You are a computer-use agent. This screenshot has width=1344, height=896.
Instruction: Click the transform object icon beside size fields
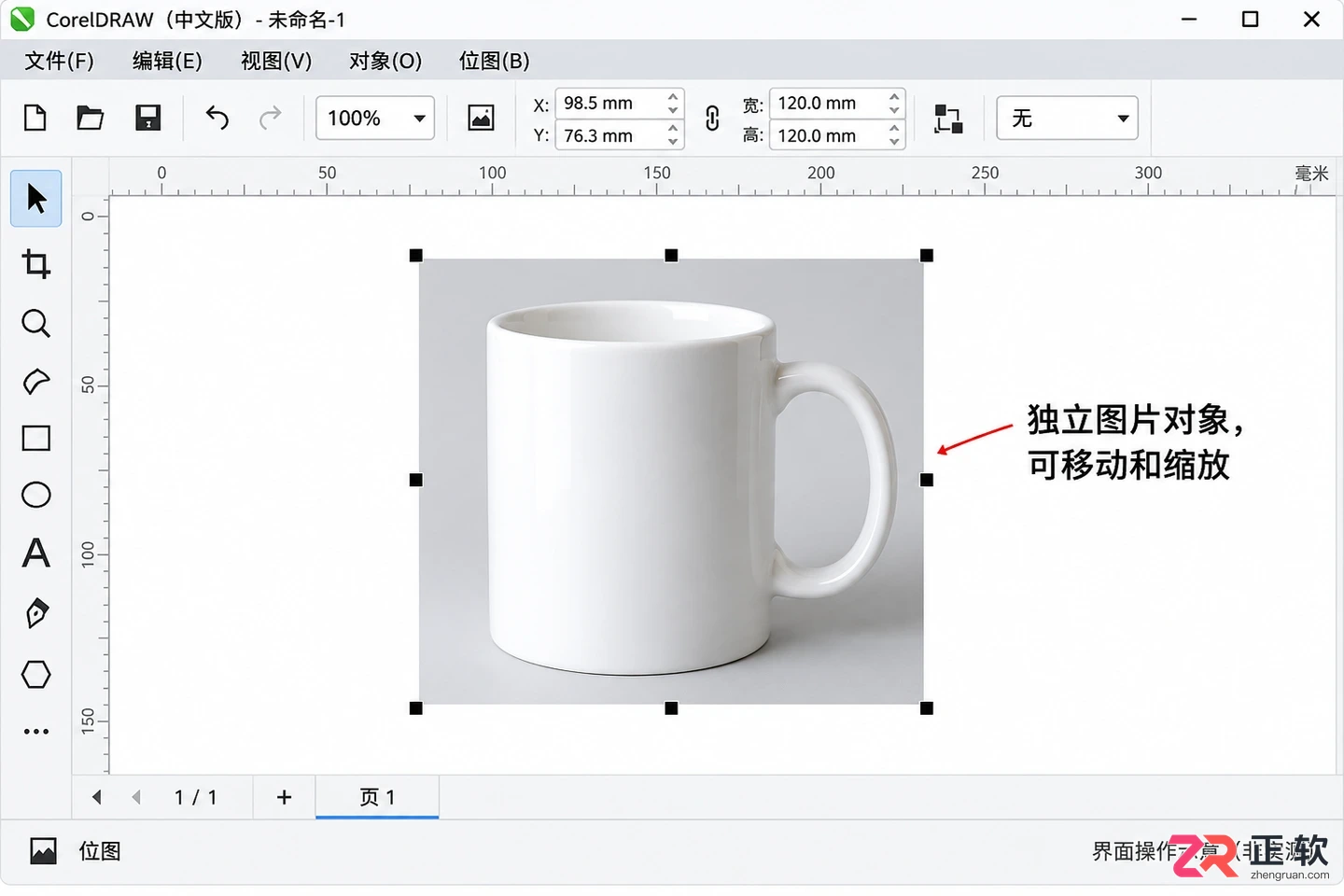[948, 119]
